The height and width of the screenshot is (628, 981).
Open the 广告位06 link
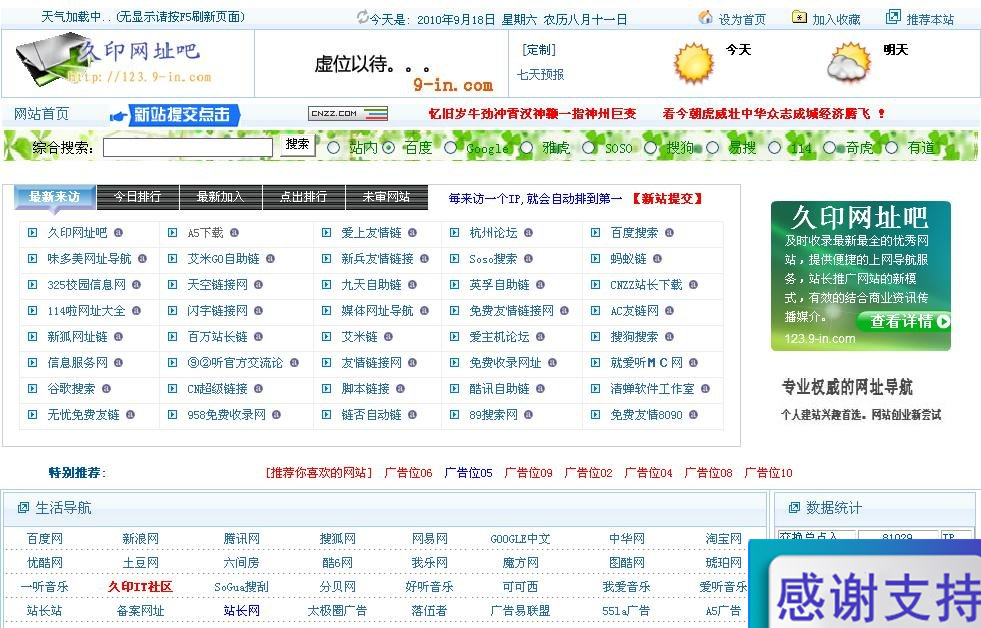[409, 473]
